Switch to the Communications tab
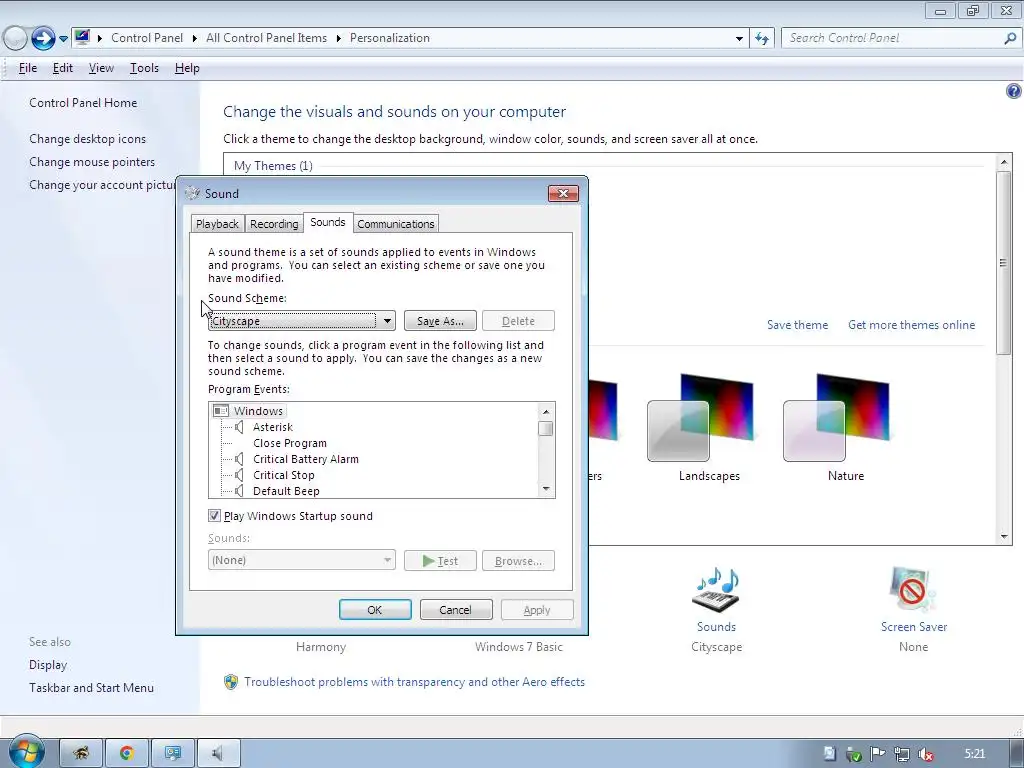1024x768 pixels. click(396, 224)
